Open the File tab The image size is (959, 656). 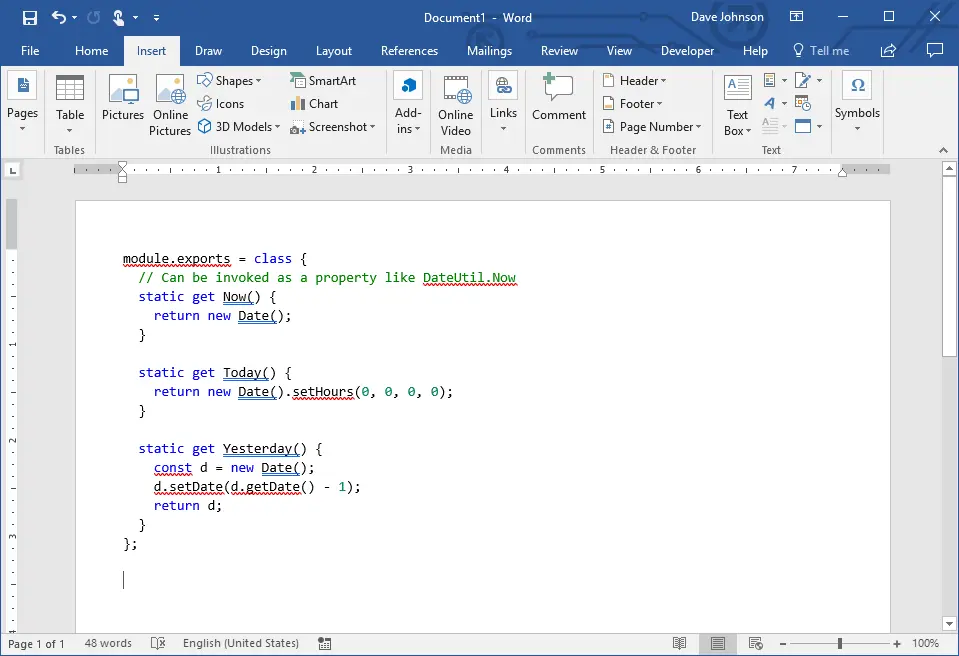point(30,51)
